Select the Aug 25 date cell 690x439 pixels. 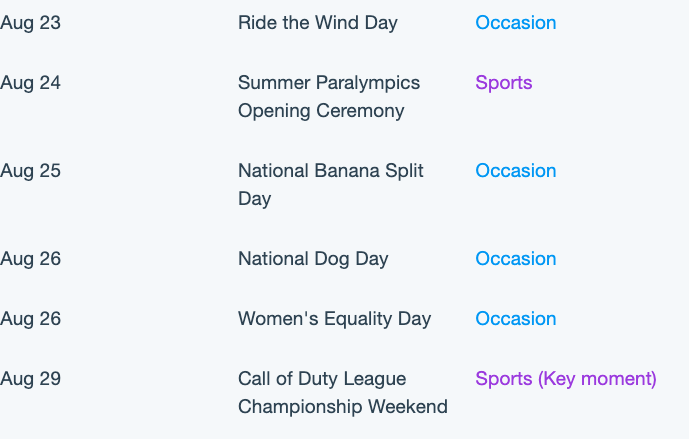click(30, 171)
